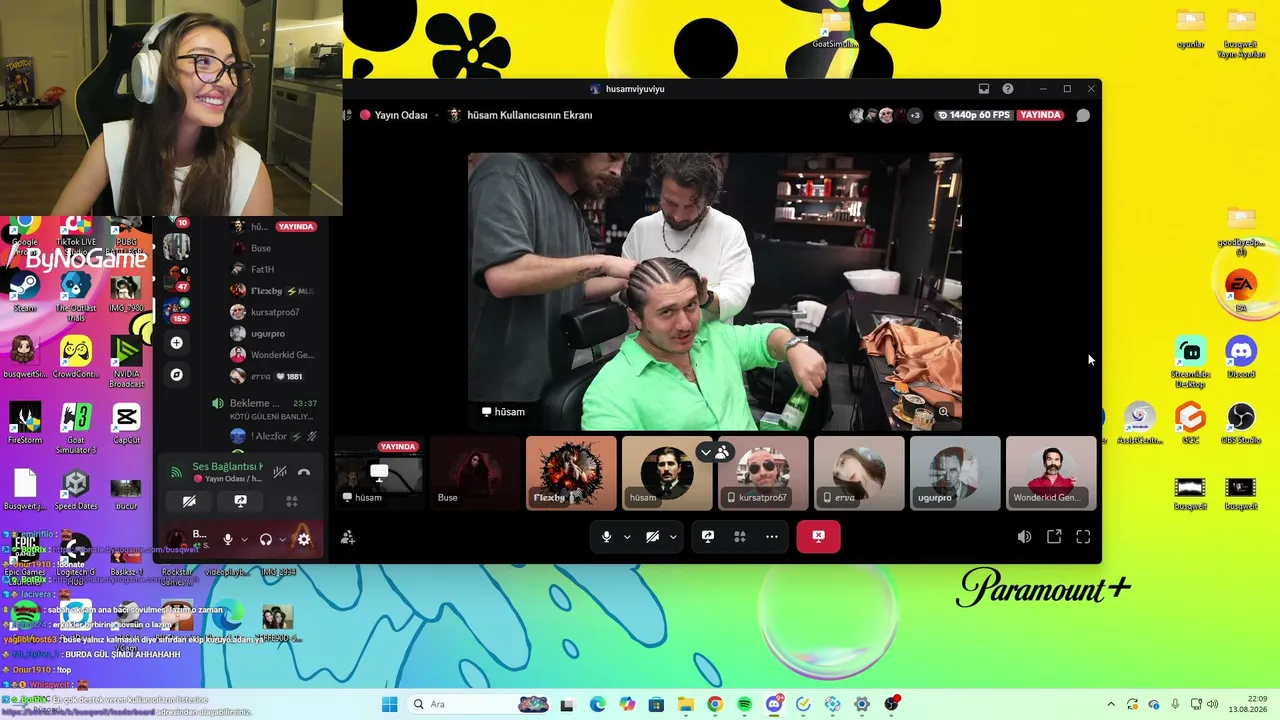The height and width of the screenshot is (720, 1280).
Task: Select Flexby's participant tile
Action: pos(571,473)
